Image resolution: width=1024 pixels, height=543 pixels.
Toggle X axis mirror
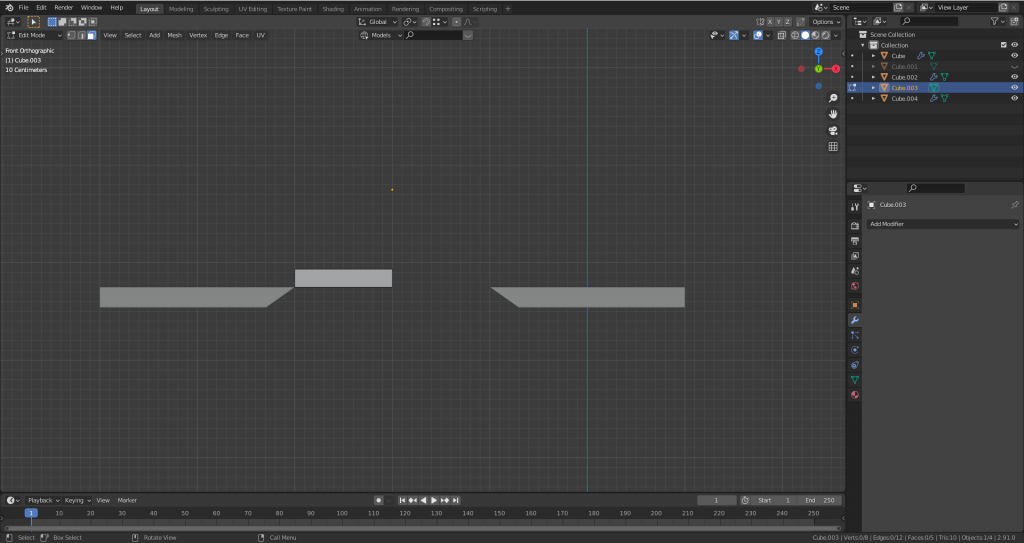(x=770, y=22)
